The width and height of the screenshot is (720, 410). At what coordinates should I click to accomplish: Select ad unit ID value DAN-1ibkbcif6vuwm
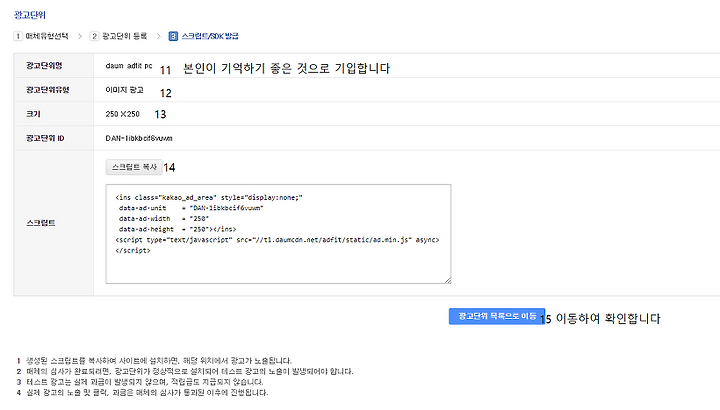click(x=139, y=138)
